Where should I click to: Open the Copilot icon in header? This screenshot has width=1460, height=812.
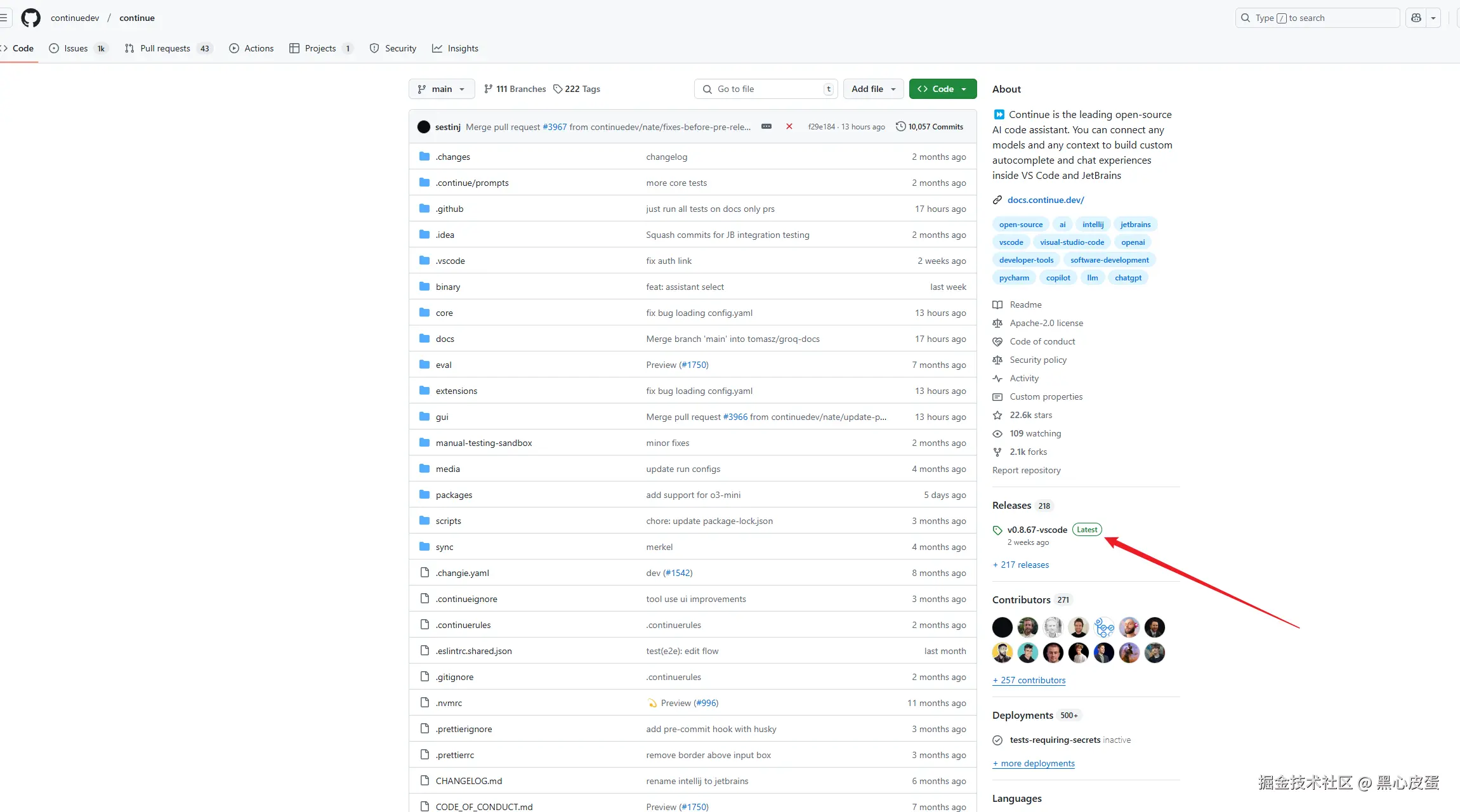coord(1416,18)
